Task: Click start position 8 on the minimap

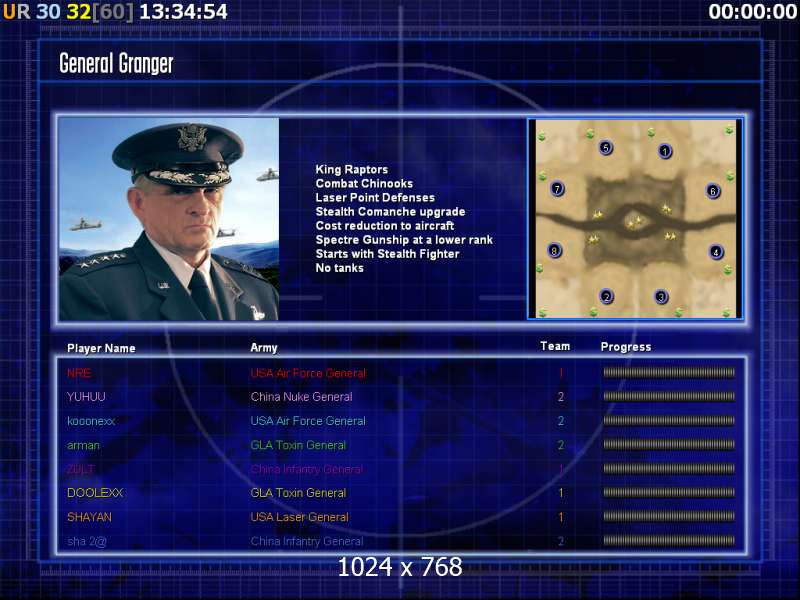Action: coord(554,250)
